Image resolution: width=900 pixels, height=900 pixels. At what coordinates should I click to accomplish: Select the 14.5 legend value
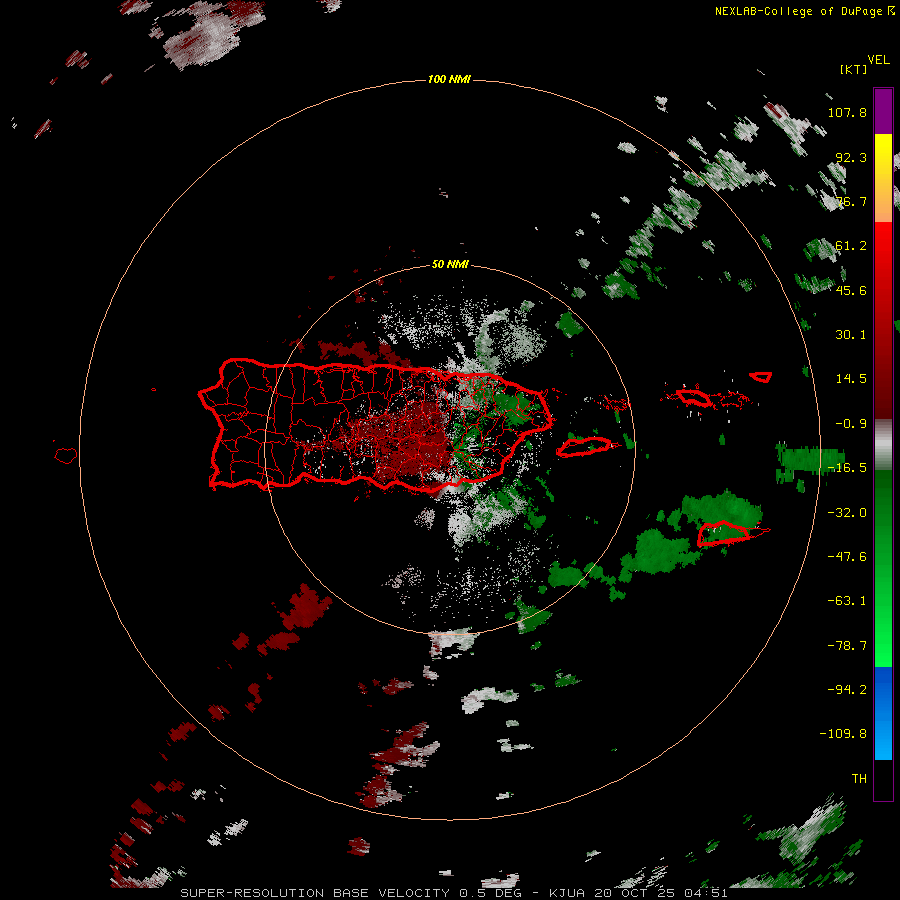coord(851,379)
